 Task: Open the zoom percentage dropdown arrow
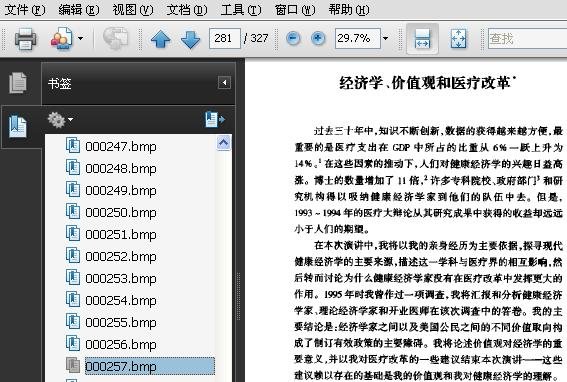pos(385,38)
